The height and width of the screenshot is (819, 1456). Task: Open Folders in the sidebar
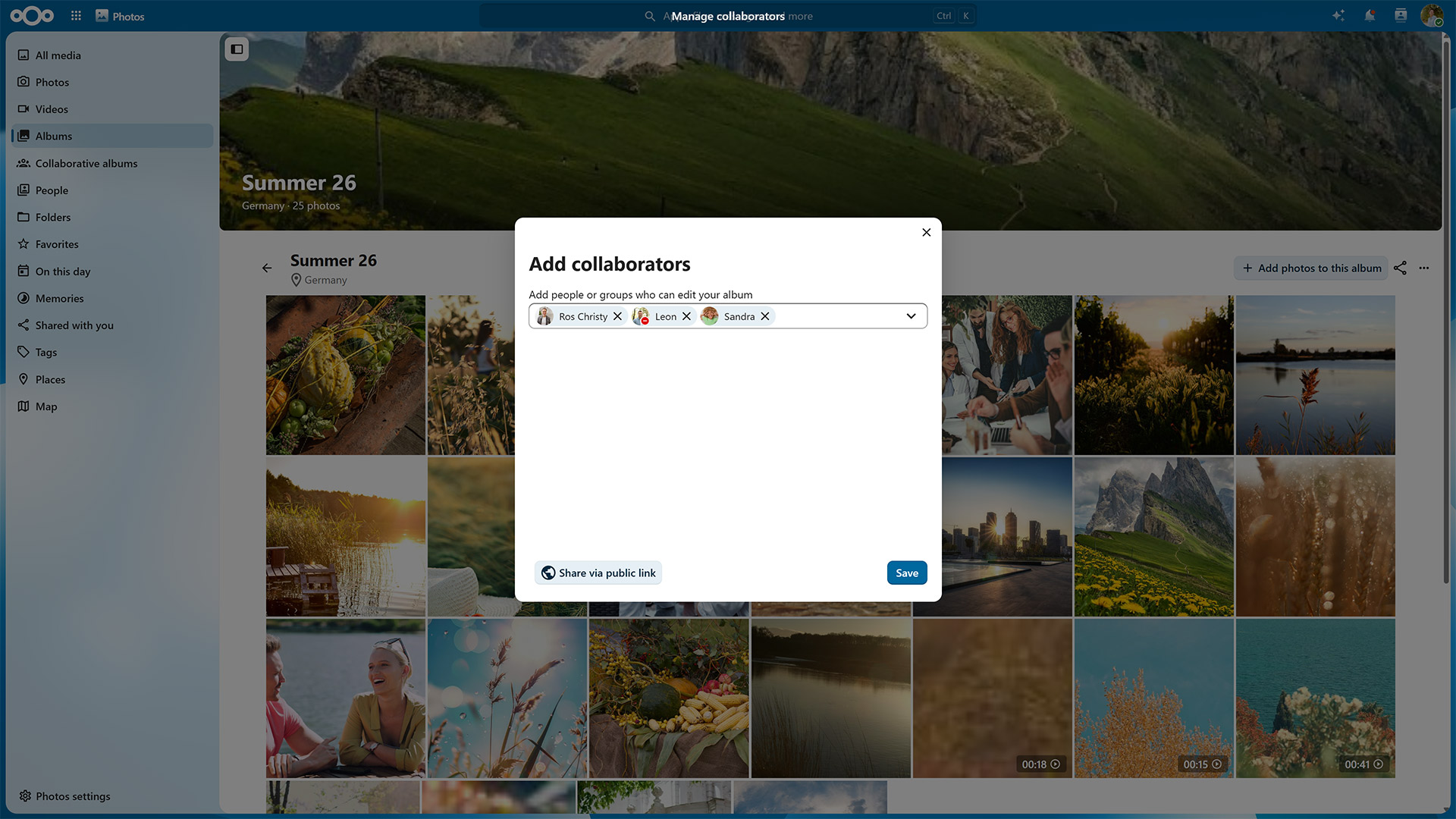pyautogui.click(x=112, y=217)
